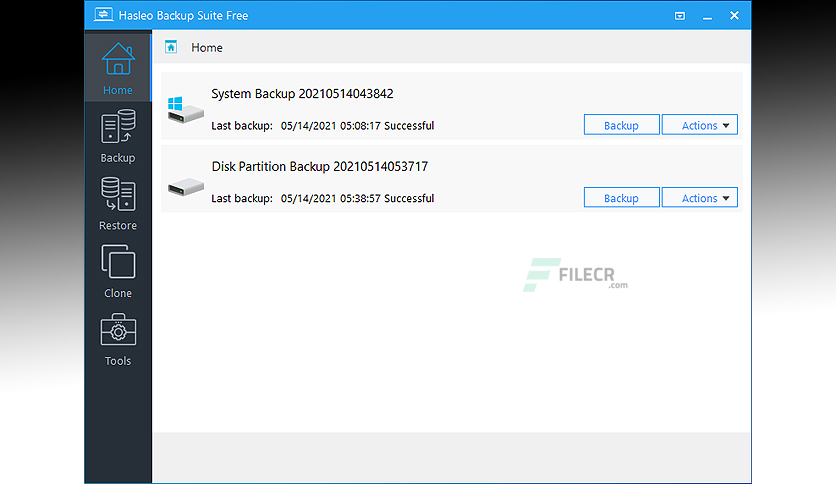Minimize the Hasleo Backup Suite window
This screenshot has width=836, height=484.
(706, 16)
